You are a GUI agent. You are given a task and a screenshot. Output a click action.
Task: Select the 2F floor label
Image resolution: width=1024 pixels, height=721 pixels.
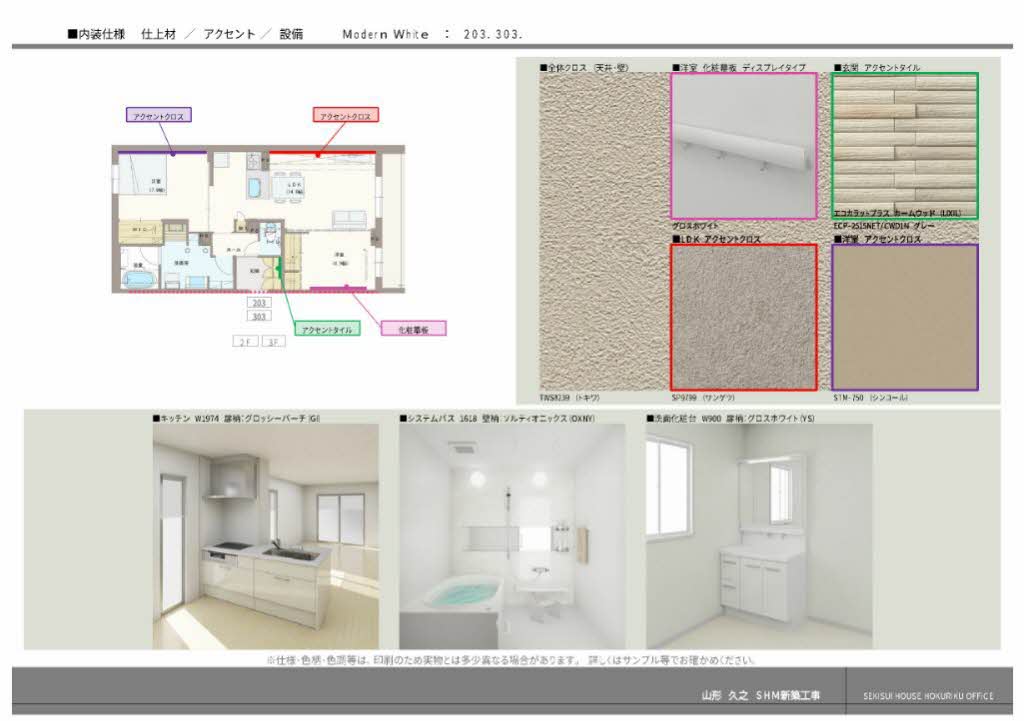(245, 341)
